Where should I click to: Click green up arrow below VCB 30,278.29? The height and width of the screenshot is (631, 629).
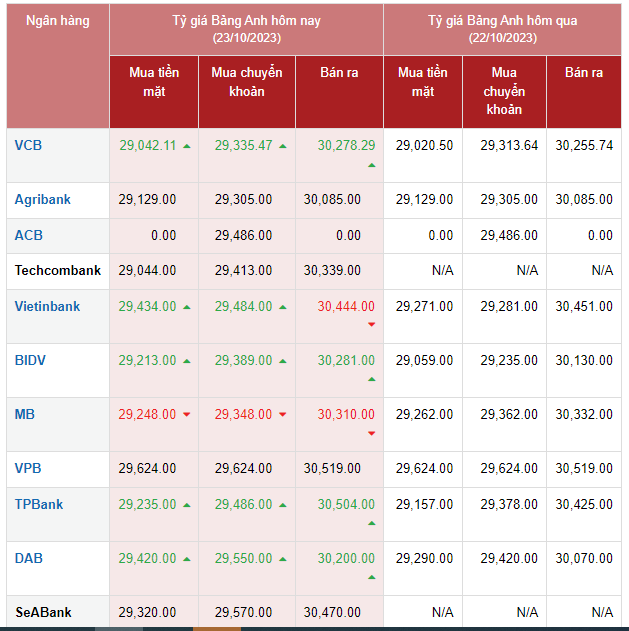(x=371, y=164)
